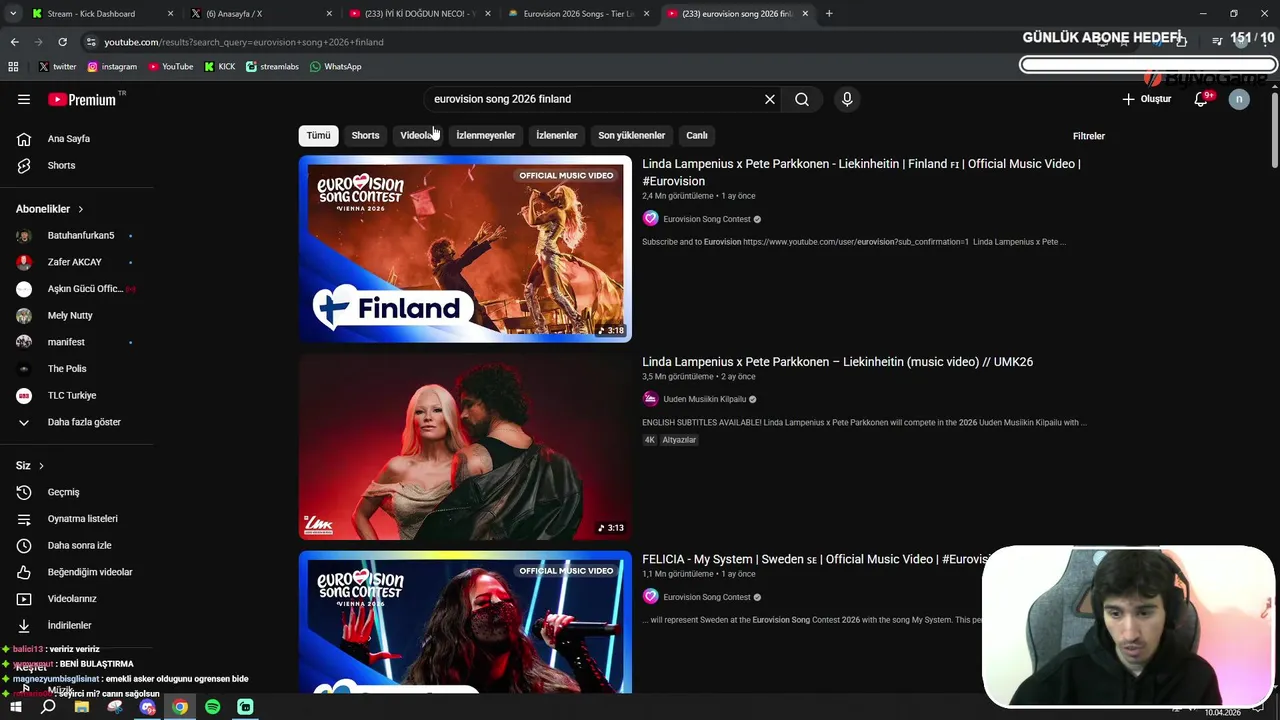Open Spotify from the taskbar
1280x720 pixels.
(x=213, y=707)
